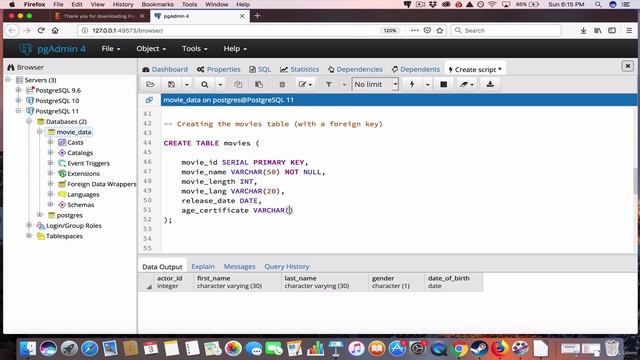640x360 pixels.
Task: Bookmark page with the star icon
Action: (440, 31)
